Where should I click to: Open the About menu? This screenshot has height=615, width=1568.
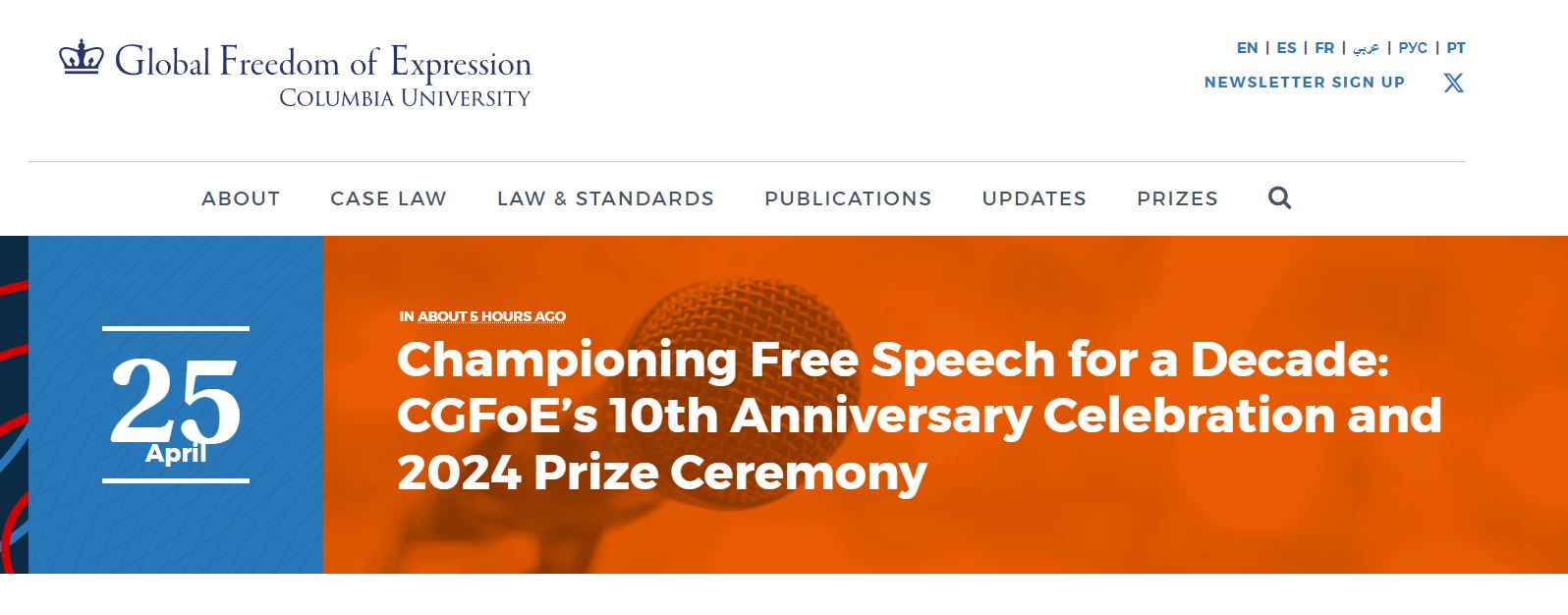[241, 198]
